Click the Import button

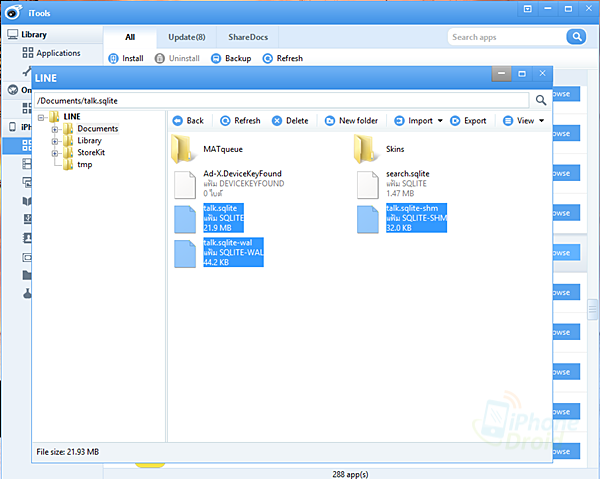[414, 121]
